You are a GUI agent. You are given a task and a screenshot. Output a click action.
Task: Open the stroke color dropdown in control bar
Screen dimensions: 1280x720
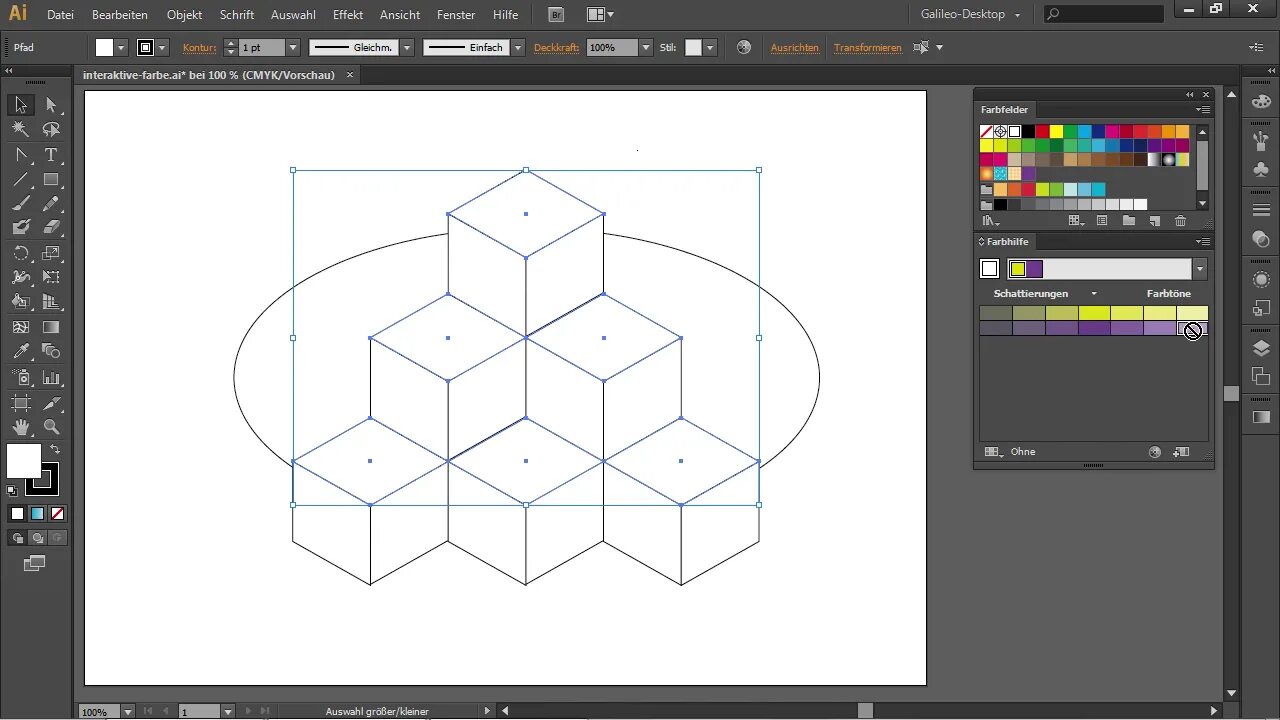point(162,47)
